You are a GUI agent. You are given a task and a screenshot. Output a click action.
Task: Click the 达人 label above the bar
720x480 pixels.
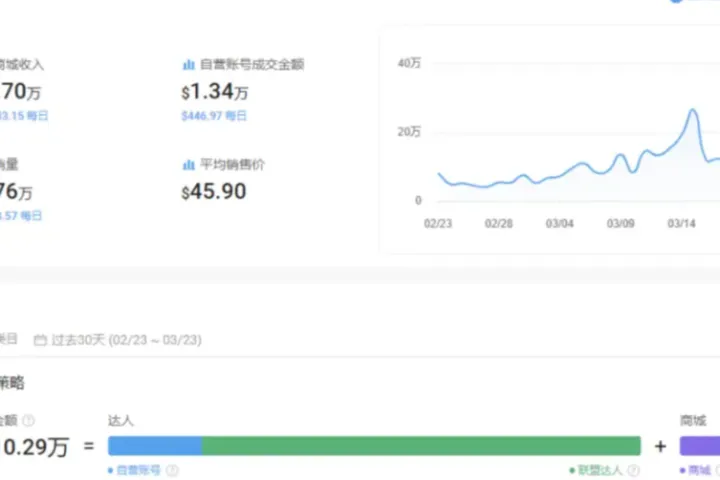pos(121,420)
